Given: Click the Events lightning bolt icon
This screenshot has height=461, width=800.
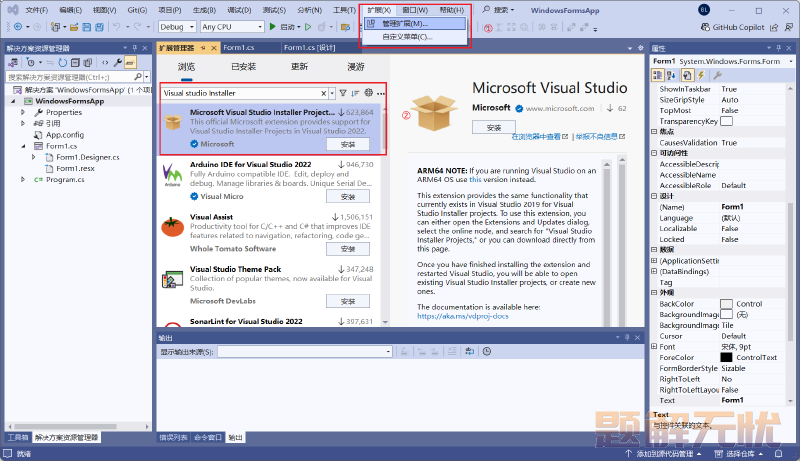Looking at the screenshot, I should (701, 75).
